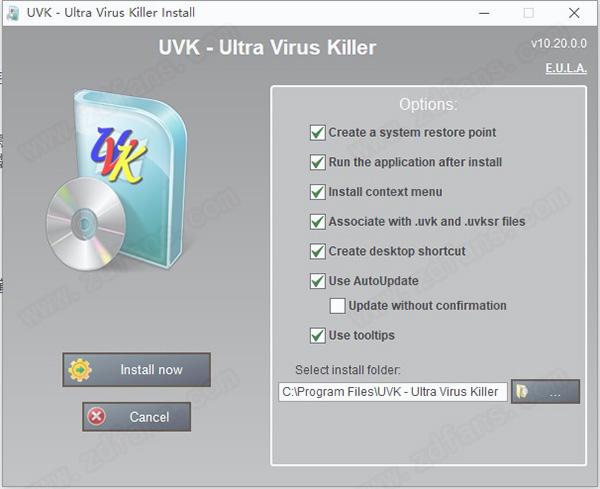Toggle Create desktop shortcut option
Viewport: 600px width, 489px height.
coord(318,251)
